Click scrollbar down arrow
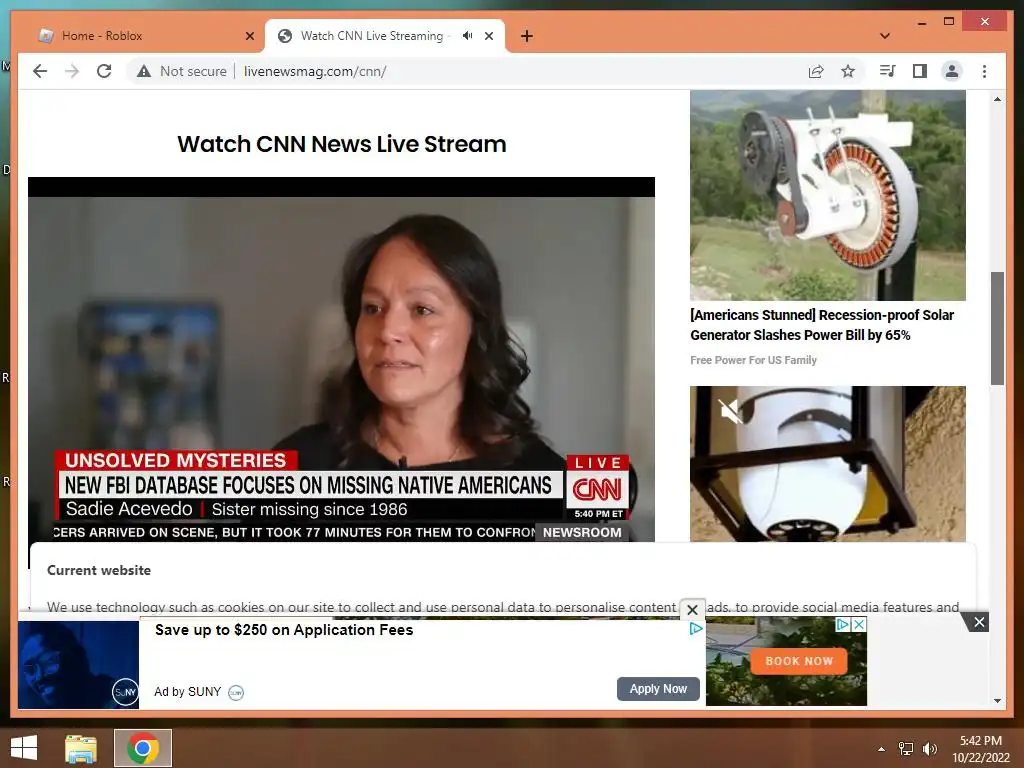The image size is (1024, 768). [x=997, y=701]
